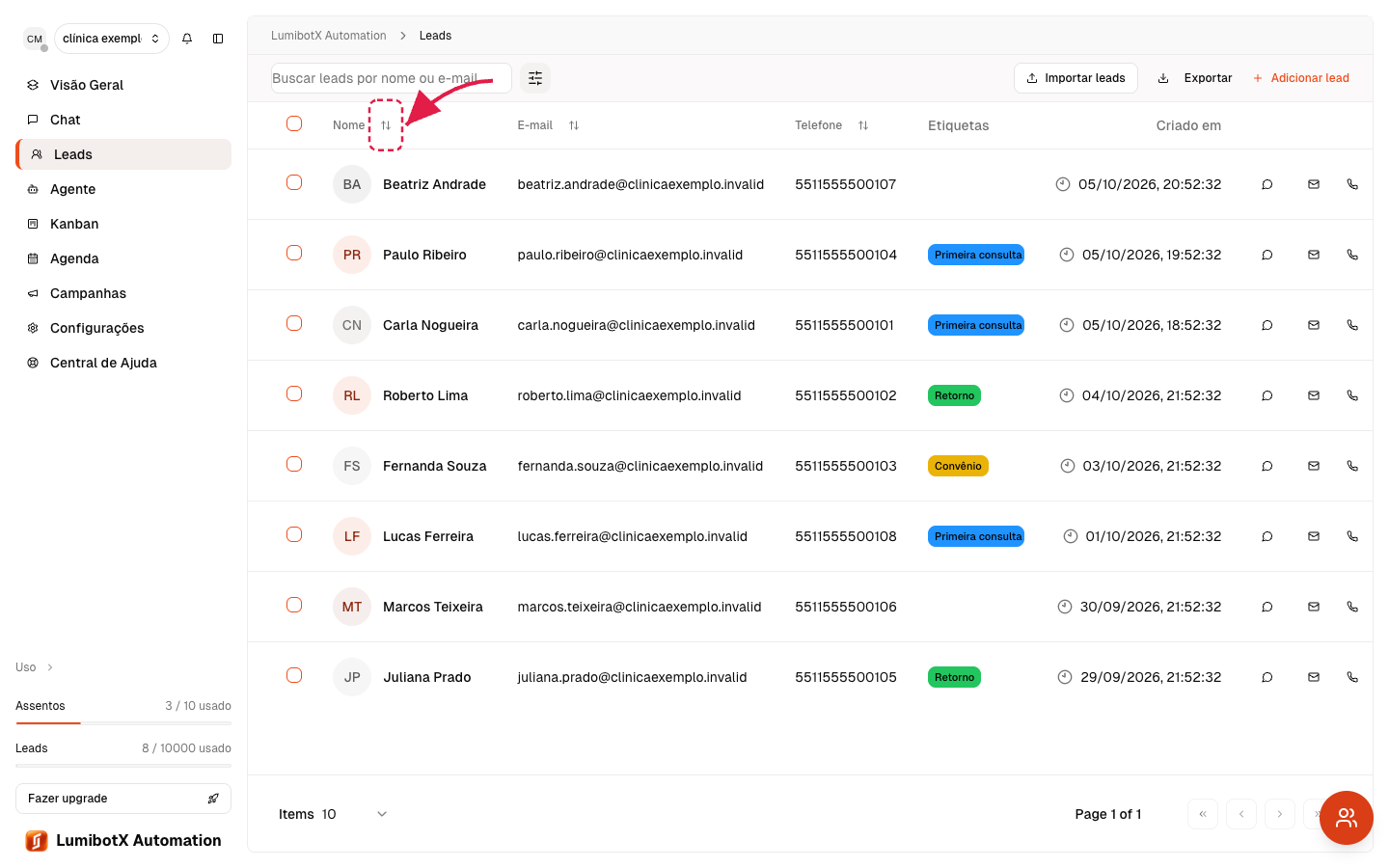
Task: Send email to Fernanda Souza
Action: [1314, 466]
